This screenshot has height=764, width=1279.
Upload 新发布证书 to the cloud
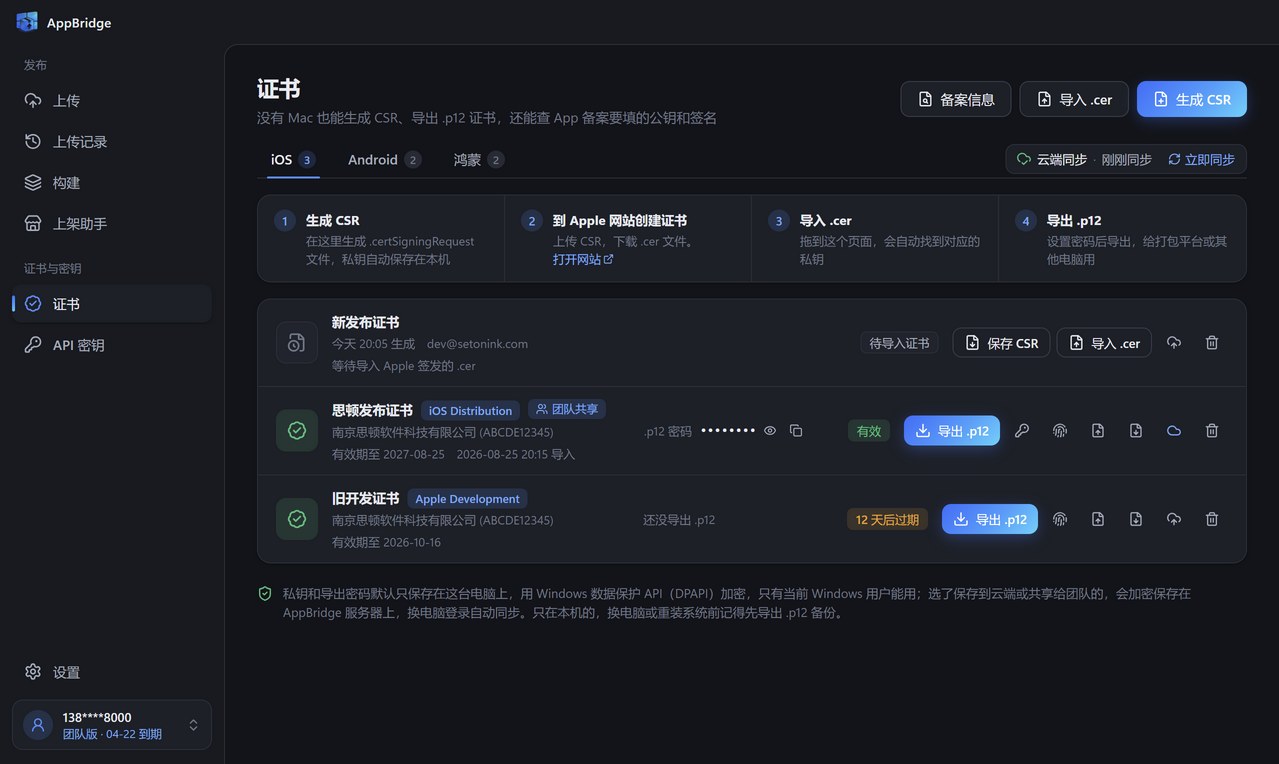pyautogui.click(x=1174, y=343)
